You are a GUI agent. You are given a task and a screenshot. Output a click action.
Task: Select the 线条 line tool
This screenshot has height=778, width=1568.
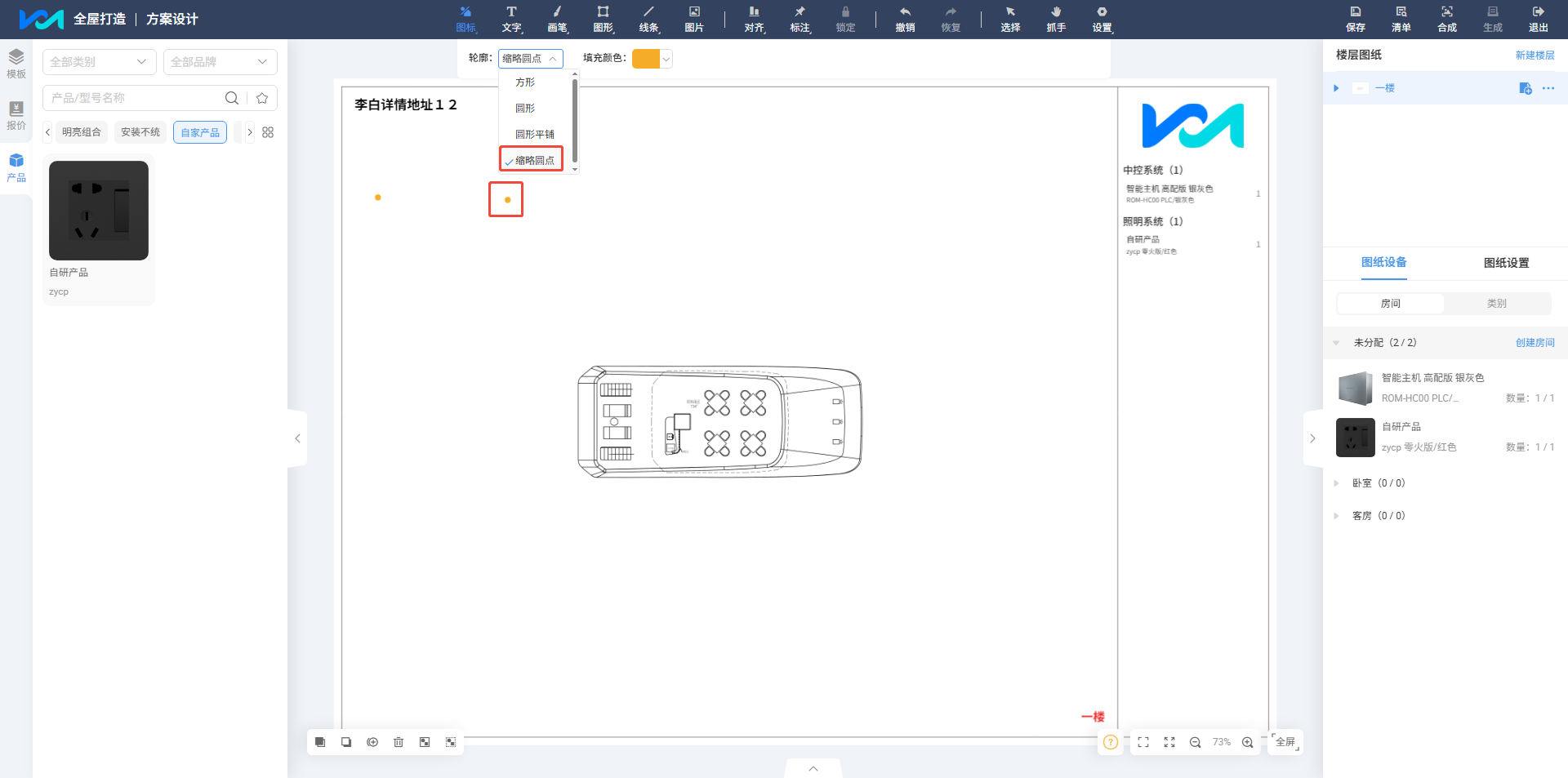648,19
